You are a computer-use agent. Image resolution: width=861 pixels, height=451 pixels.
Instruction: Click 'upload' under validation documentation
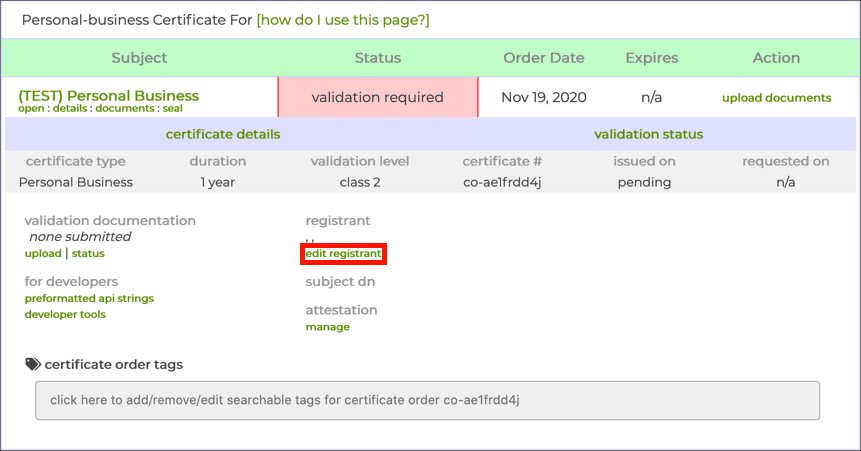point(43,254)
